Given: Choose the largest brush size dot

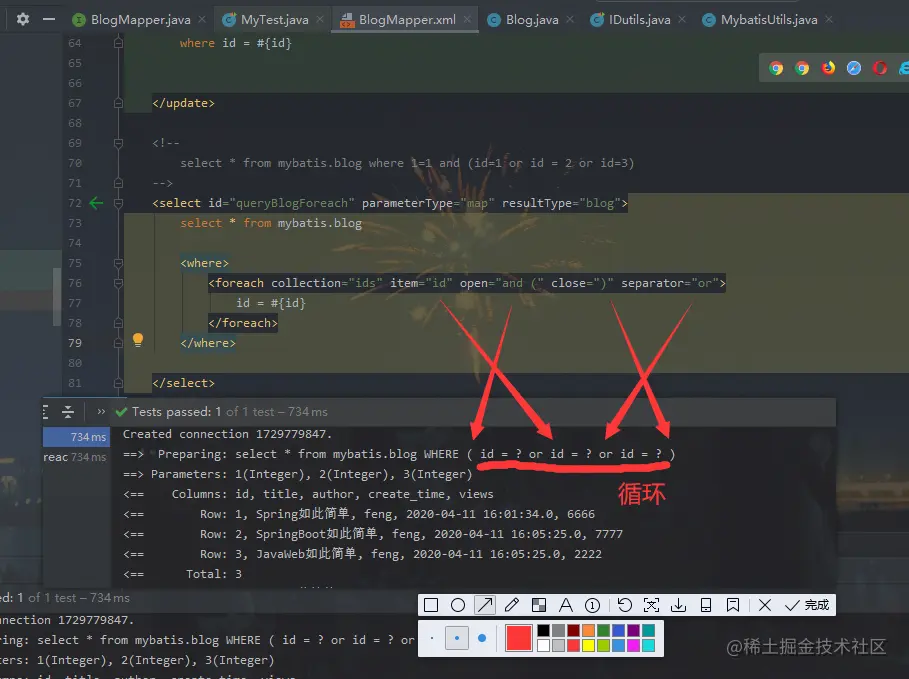Looking at the screenshot, I should point(482,638).
